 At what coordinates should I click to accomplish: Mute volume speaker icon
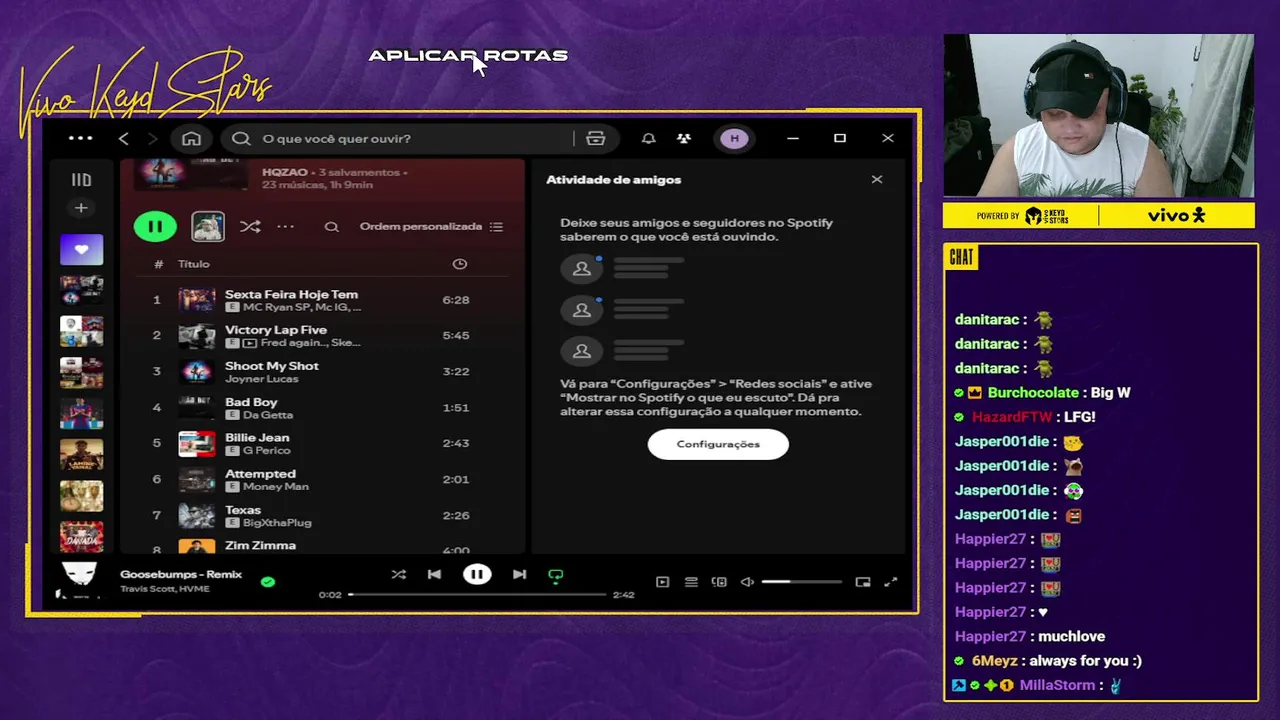click(x=747, y=582)
